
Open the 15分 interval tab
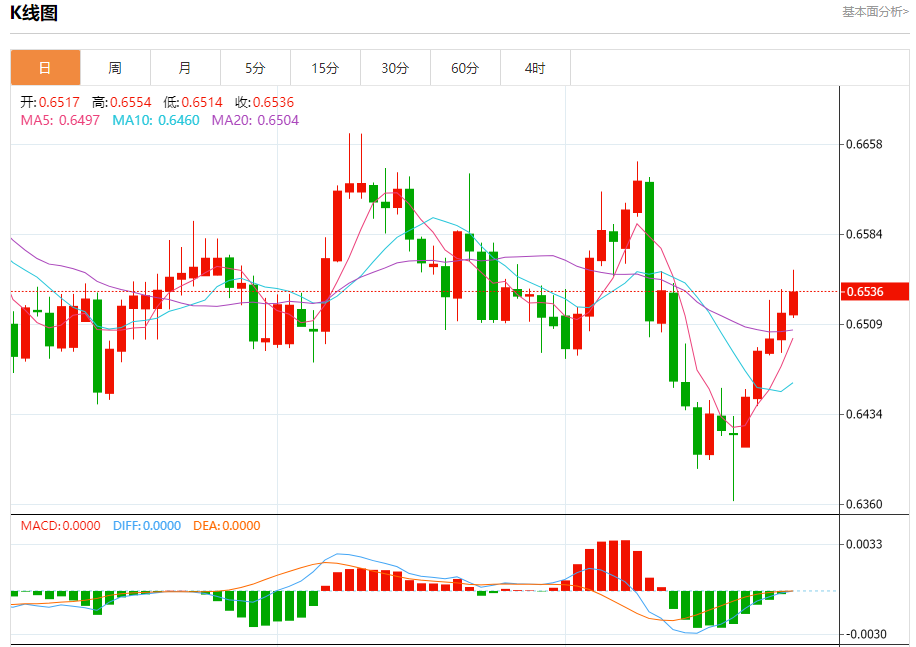(x=325, y=68)
